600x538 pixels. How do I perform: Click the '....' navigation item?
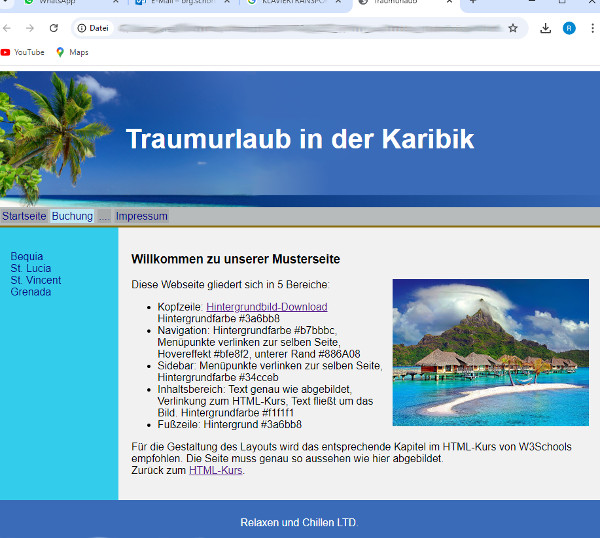tap(104, 216)
